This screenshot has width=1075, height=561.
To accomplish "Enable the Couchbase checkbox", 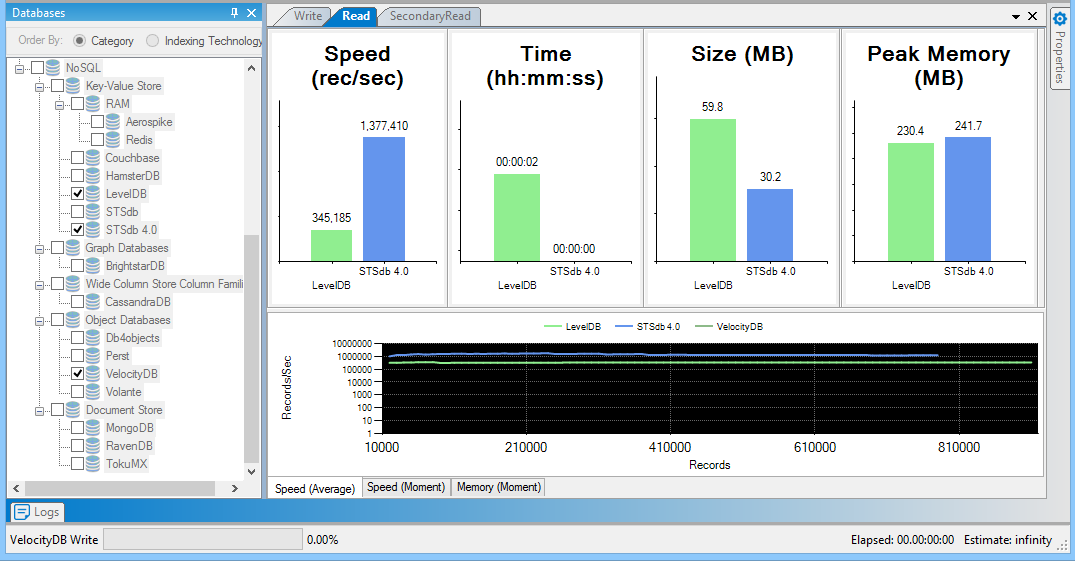I will [x=77, y=158].
